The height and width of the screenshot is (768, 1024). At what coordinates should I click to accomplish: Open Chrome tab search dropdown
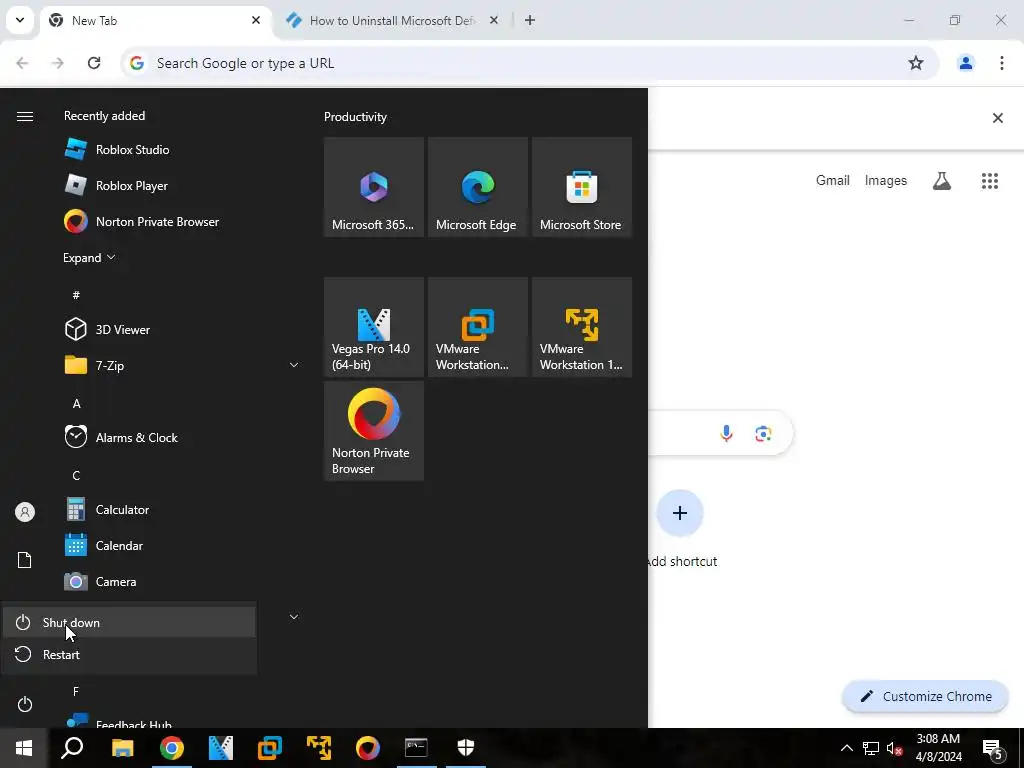(20, 20)
